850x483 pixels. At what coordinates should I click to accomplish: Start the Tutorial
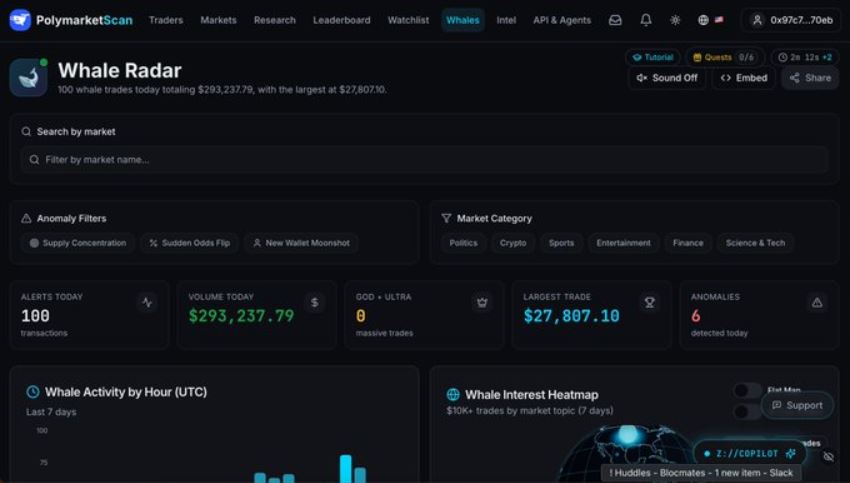click(653, 57)
